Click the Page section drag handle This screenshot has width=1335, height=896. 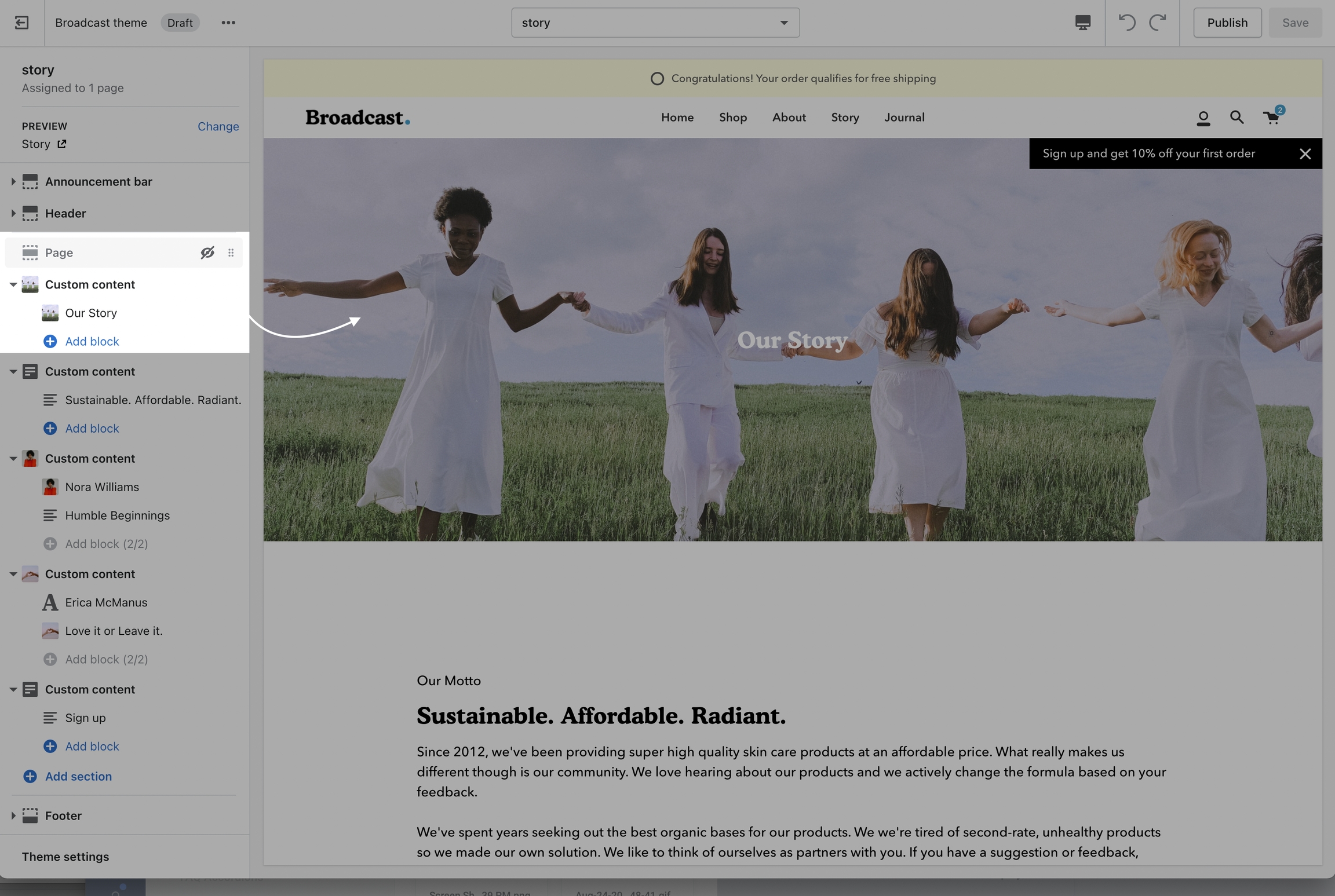231,253
